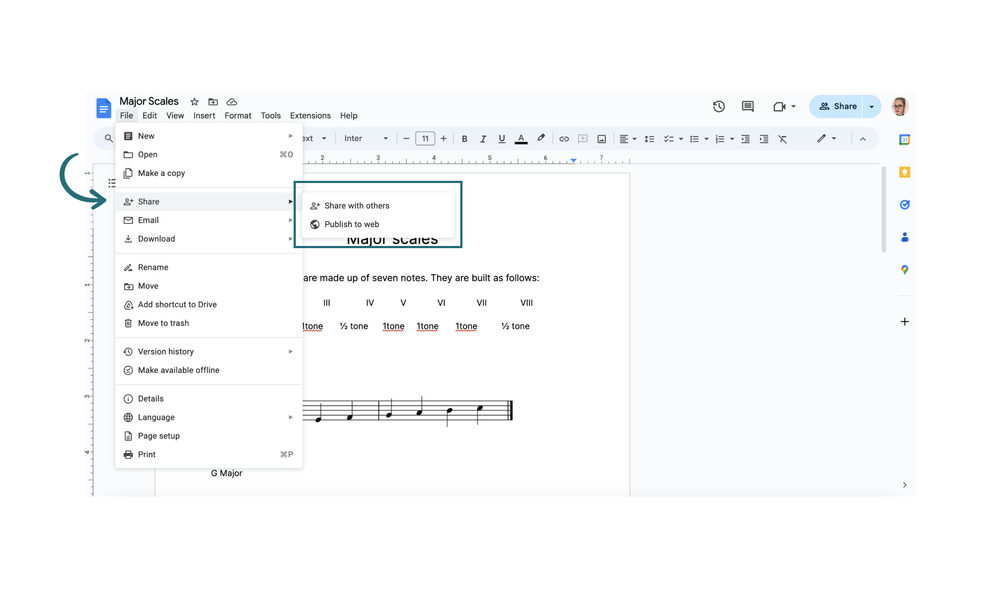Toggle bold formatting
Screen dimensions: 1000x610
(x=464, y=138)
